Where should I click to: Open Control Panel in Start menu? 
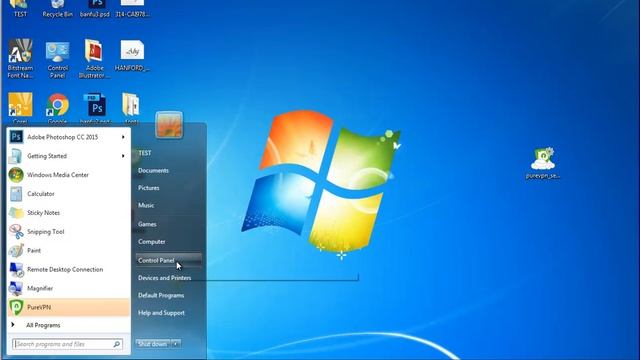[x=169, y=260]
